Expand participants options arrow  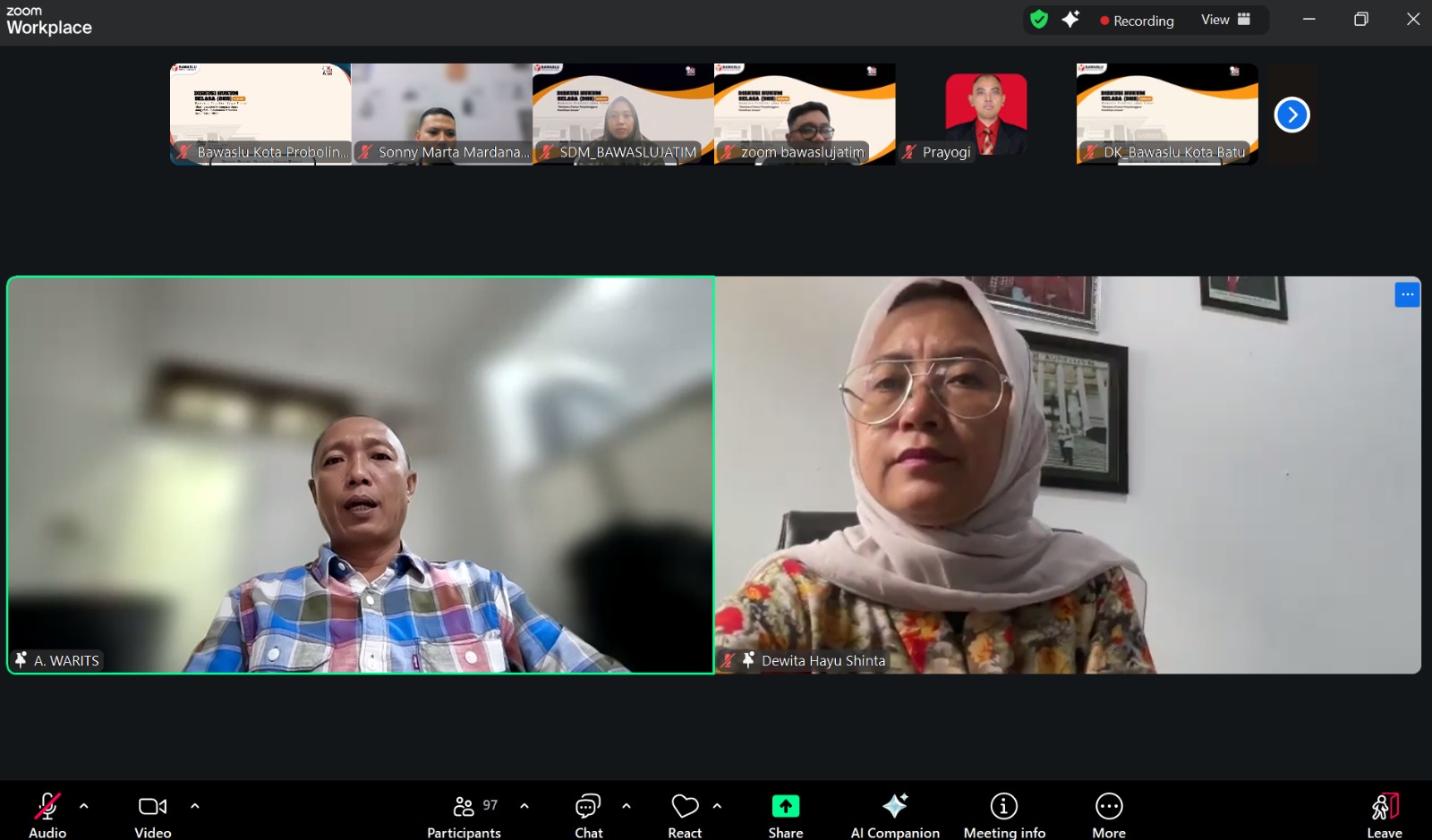click(524, 806)
